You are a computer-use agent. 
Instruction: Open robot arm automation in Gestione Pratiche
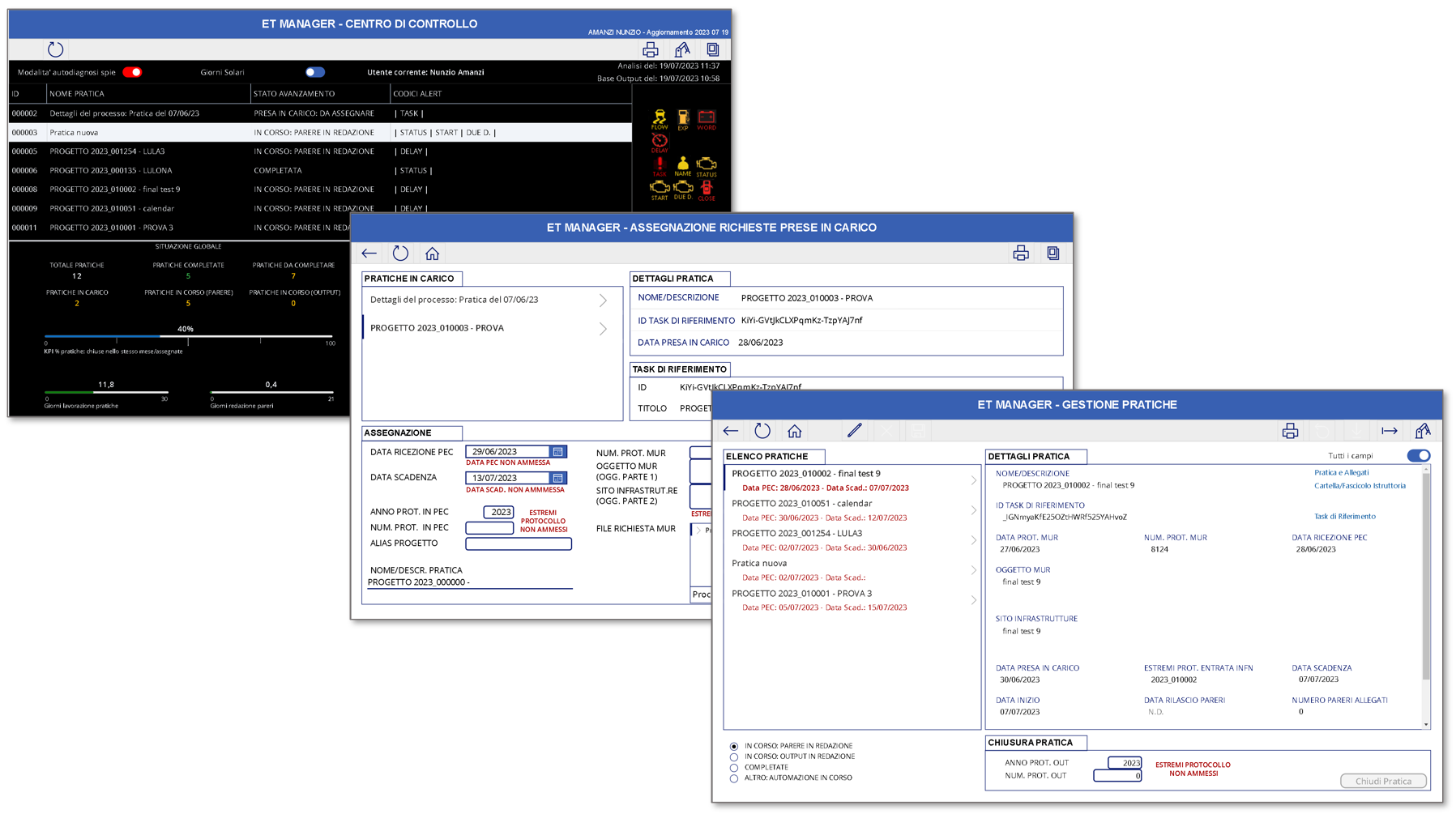1423,431
